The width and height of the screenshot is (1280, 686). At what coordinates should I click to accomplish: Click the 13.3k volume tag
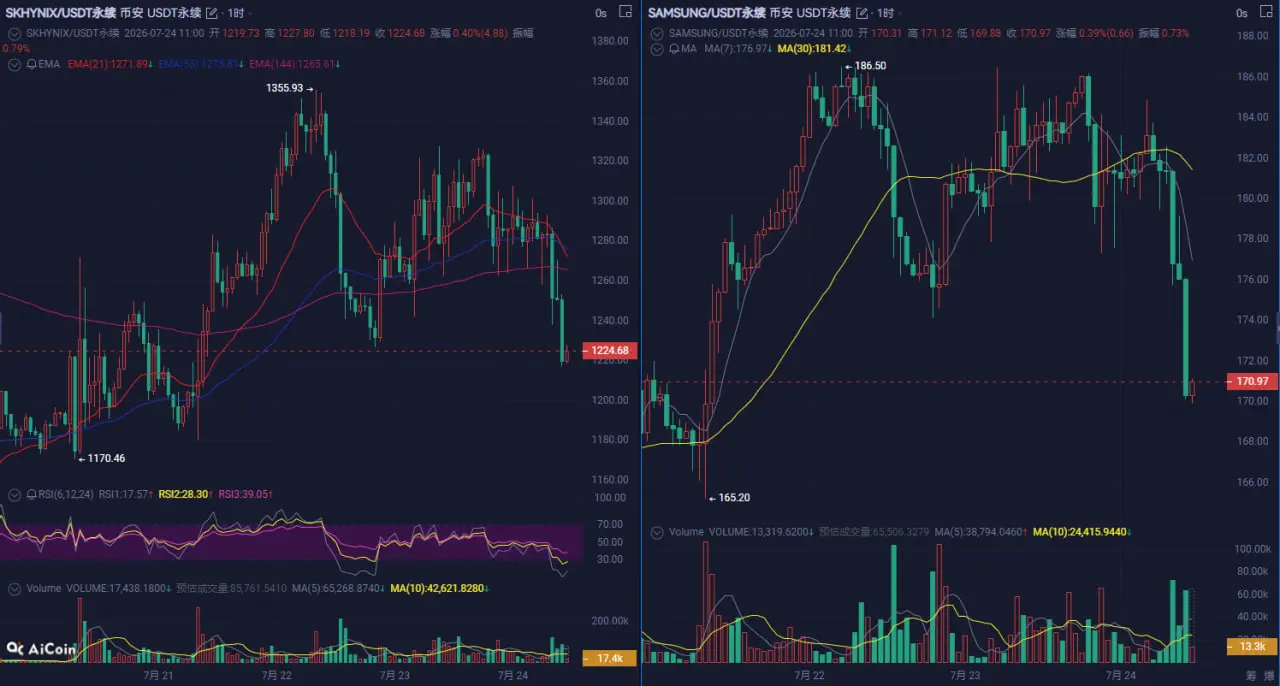pos(1252,646)
